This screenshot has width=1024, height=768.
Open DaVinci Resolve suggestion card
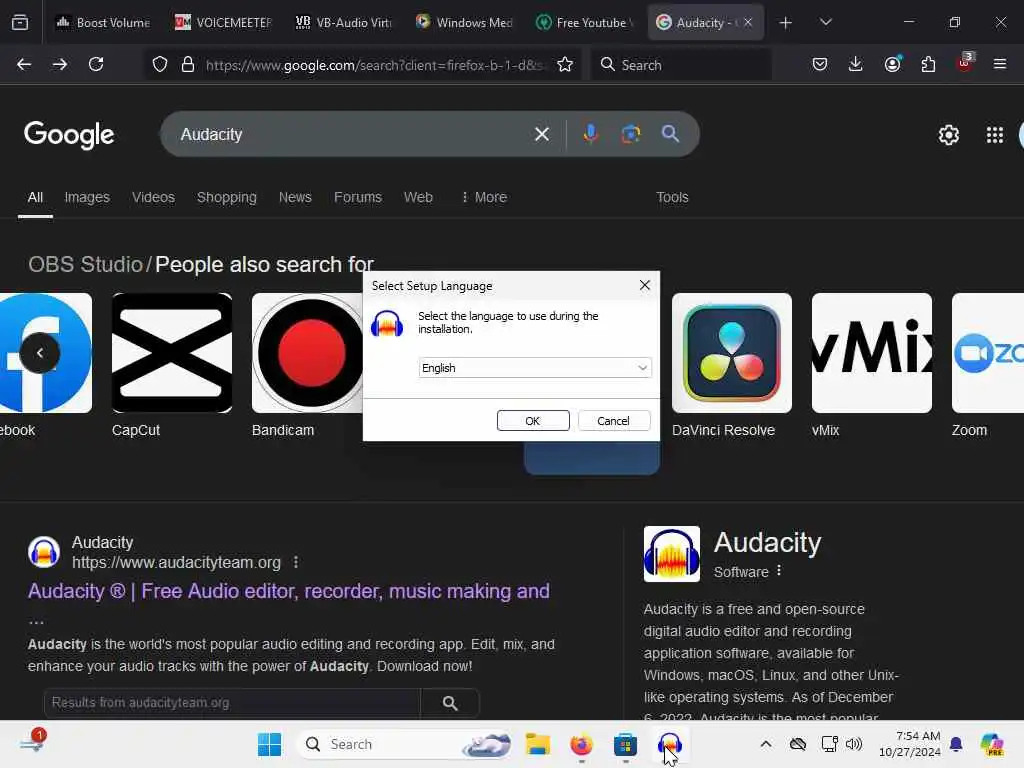[731, 366]
